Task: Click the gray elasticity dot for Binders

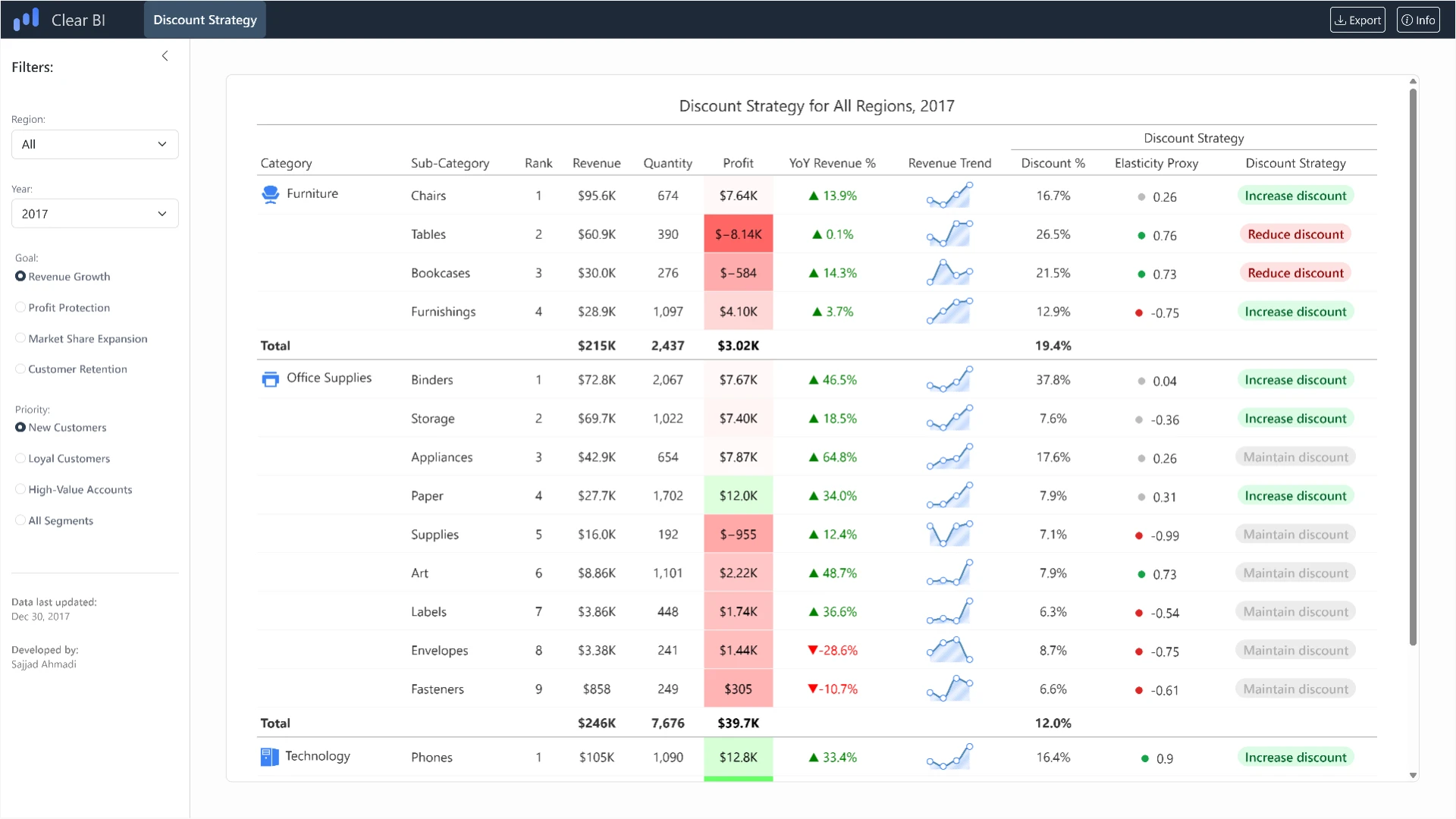Action: click(x=1141, y=381)
